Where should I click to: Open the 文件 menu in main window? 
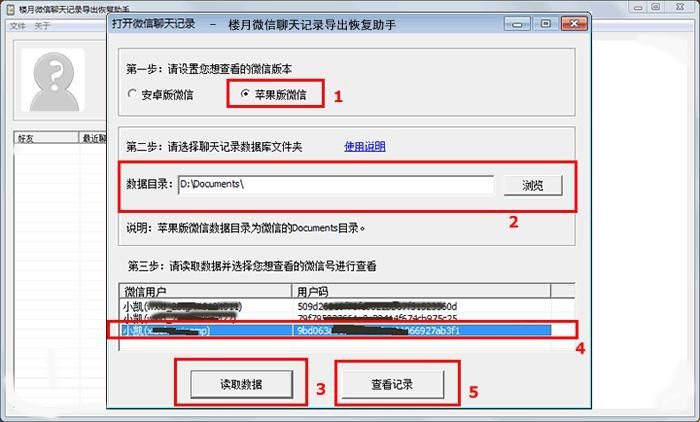coord(17,26)
